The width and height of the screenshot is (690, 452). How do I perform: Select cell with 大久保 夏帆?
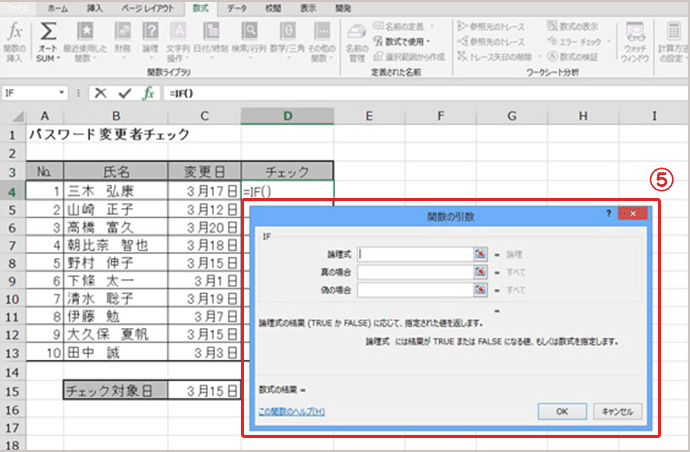[116, 334]
